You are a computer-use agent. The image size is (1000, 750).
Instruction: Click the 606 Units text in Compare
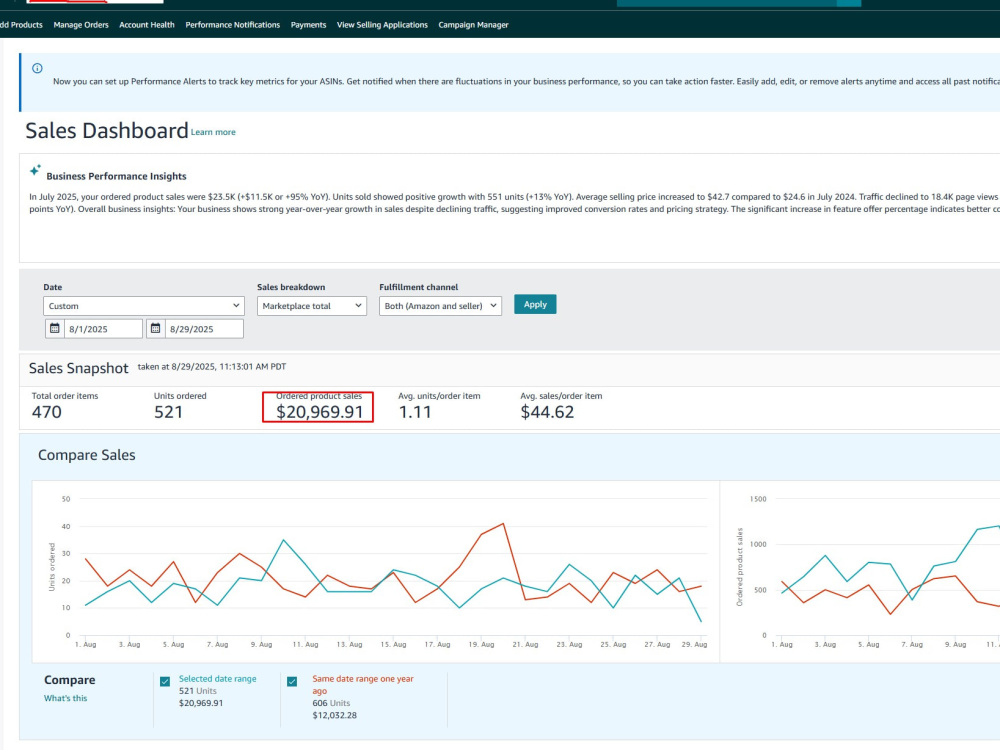tap(331, 703)
